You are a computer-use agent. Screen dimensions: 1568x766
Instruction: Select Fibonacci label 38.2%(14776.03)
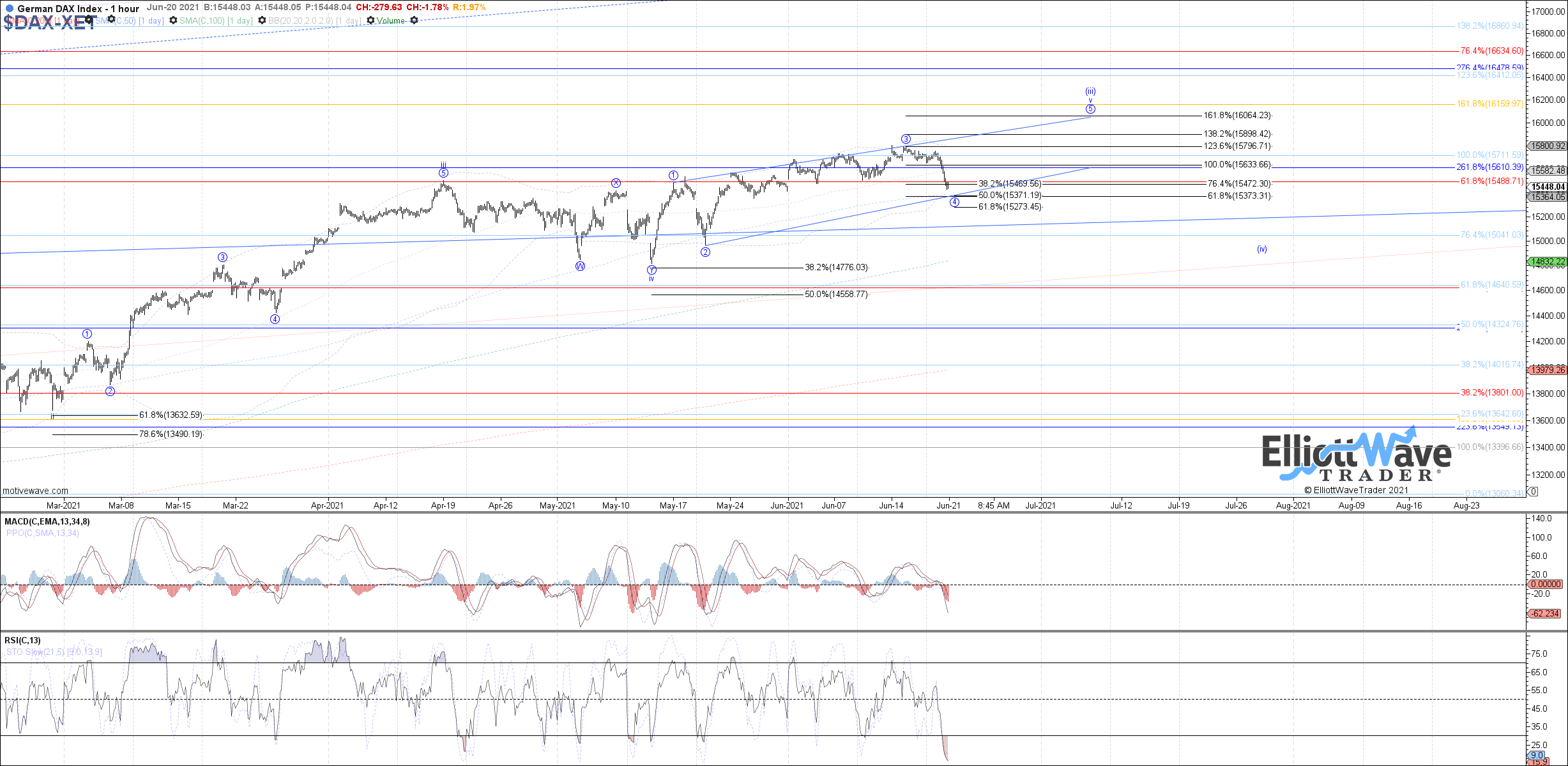click(x=837, y=268)
